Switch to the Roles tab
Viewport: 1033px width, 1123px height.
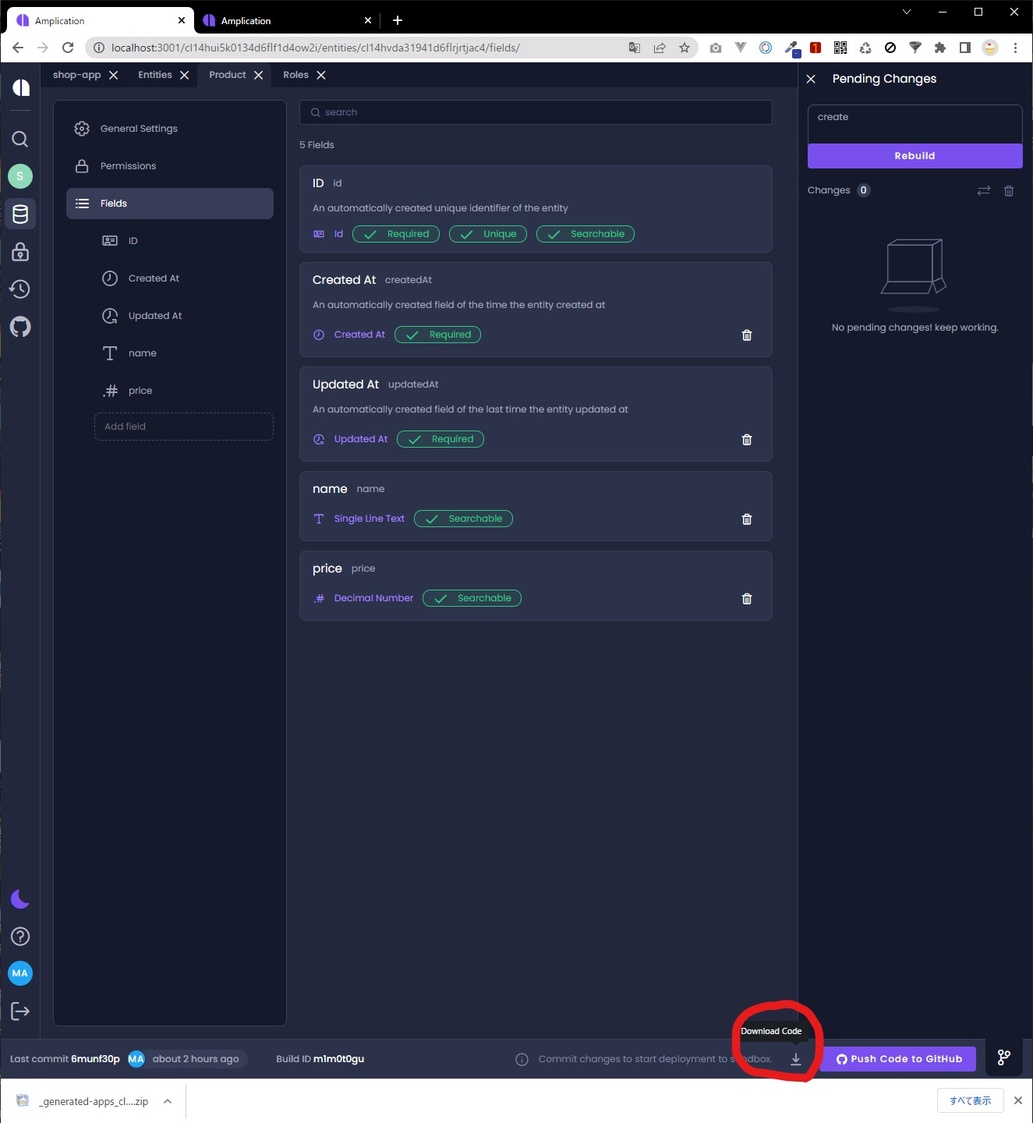pyautogui.click(x=295, y=74)
